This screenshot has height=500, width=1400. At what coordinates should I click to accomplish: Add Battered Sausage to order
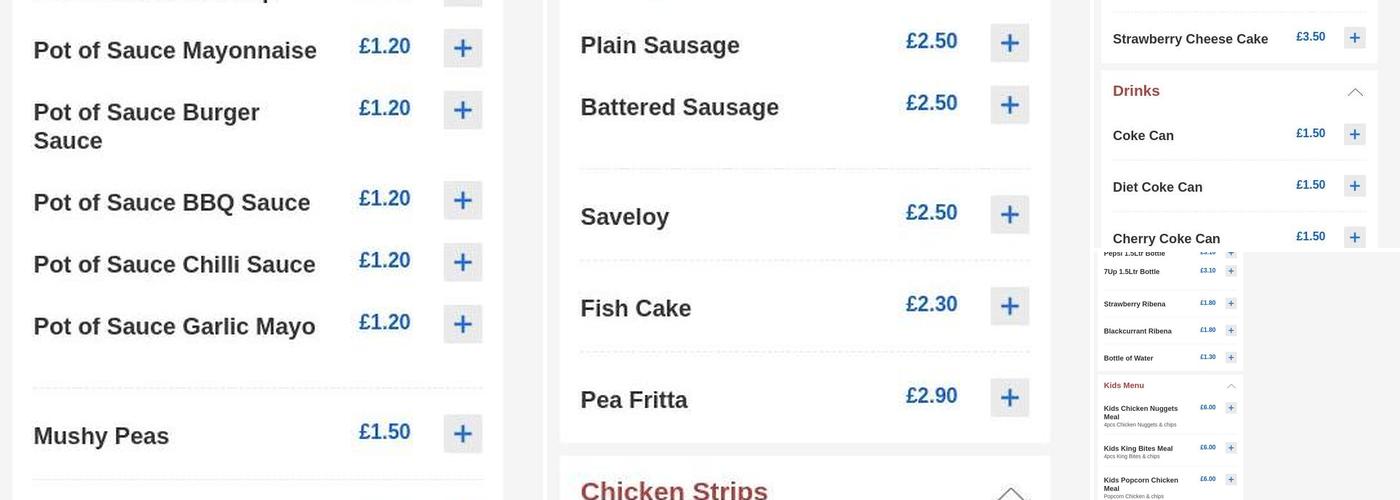(1009, 105)
